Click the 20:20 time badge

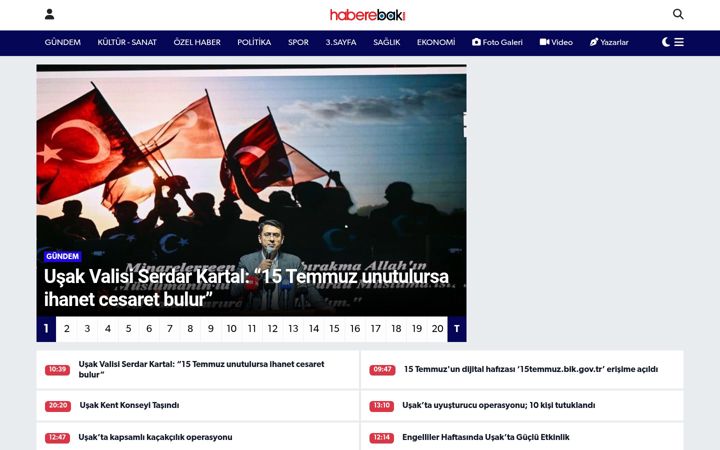[58, 405]
